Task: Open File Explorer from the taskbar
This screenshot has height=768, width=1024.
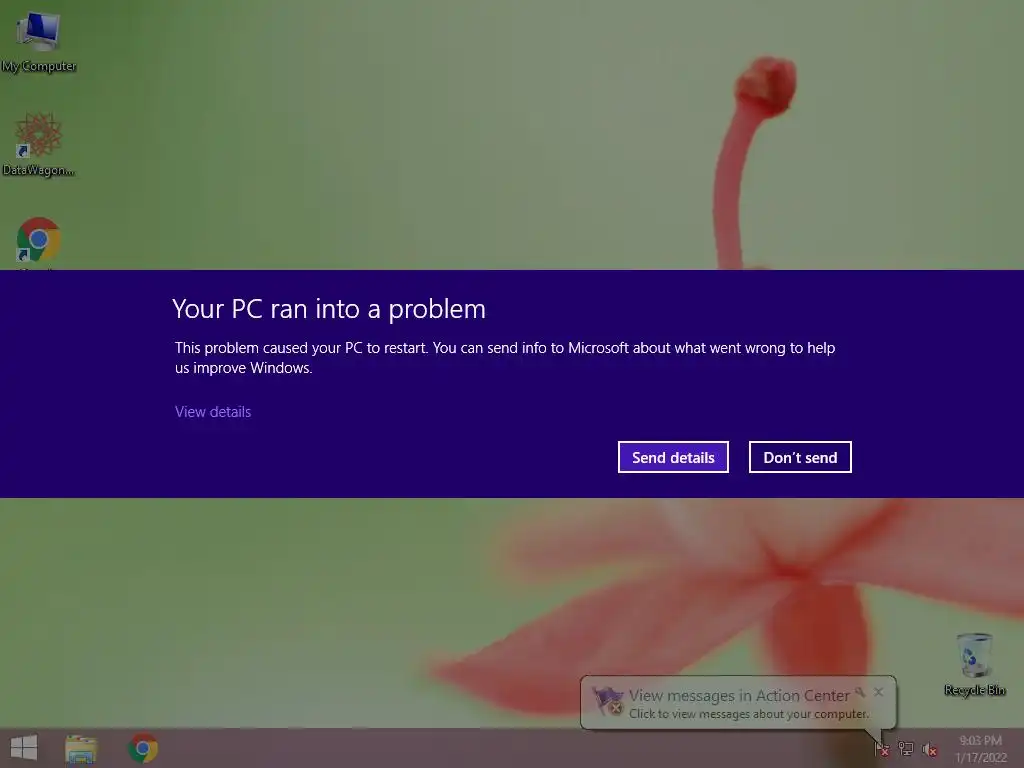Action: (81, 748)
